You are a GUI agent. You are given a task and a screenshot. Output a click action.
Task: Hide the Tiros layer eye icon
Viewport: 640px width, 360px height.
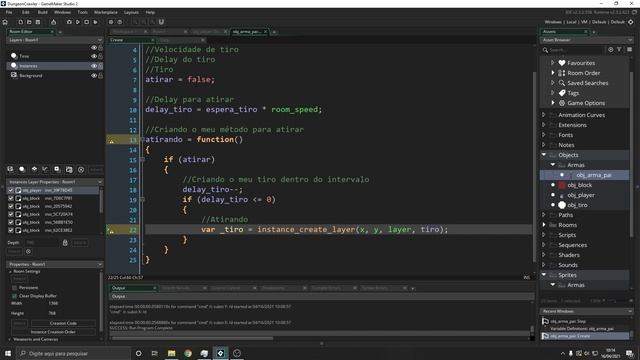pos(94,56)
